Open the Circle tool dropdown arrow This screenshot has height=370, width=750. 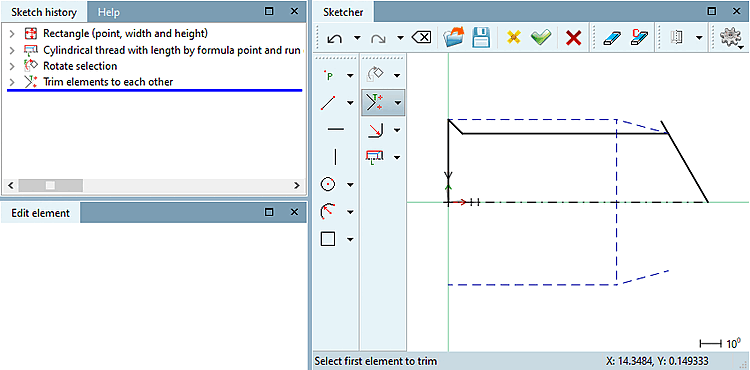click(x=350, y=185)
